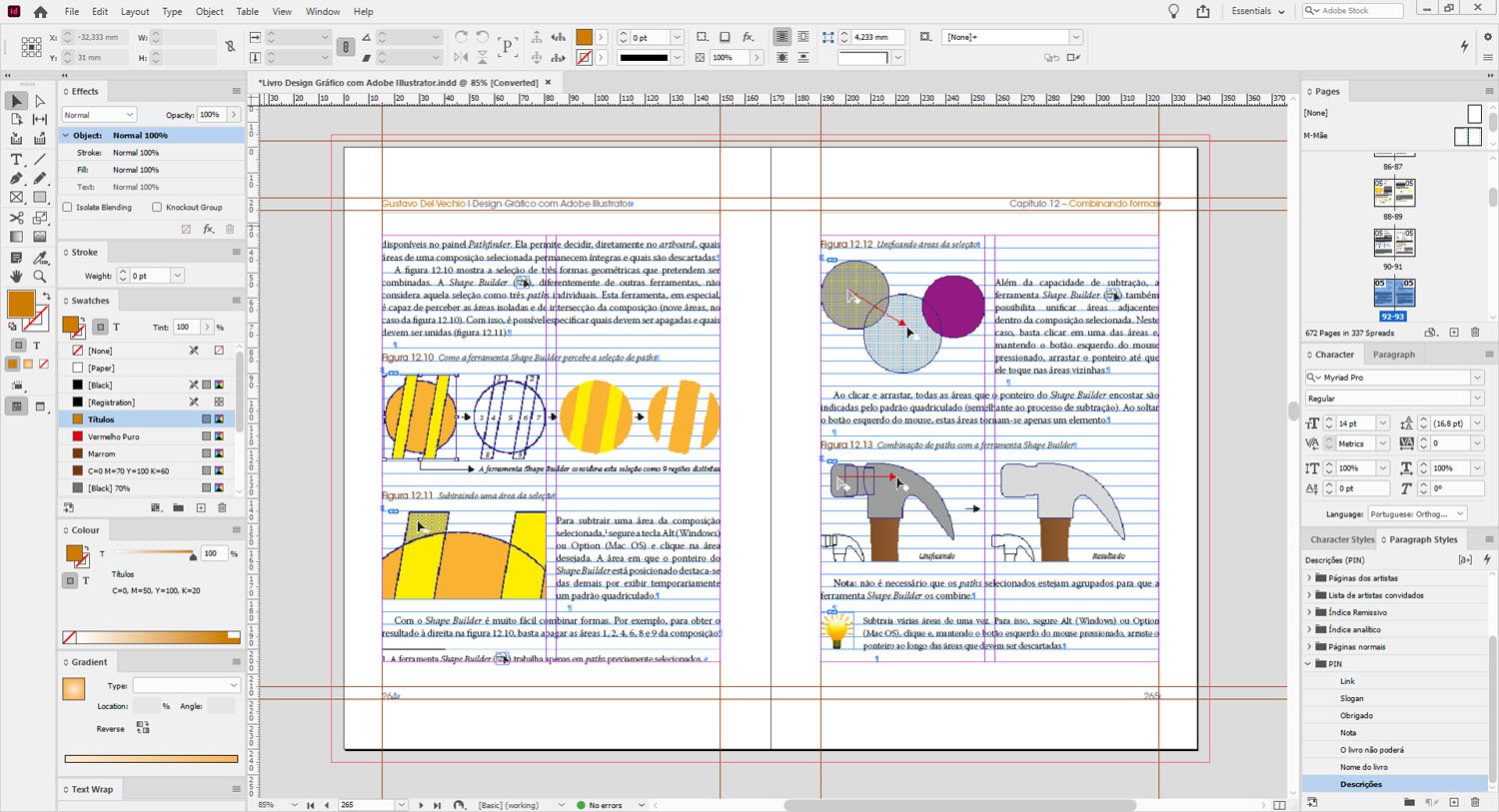Select the Marrom swatch
This screenshot has width=1499, height=812.
(150, 453)
